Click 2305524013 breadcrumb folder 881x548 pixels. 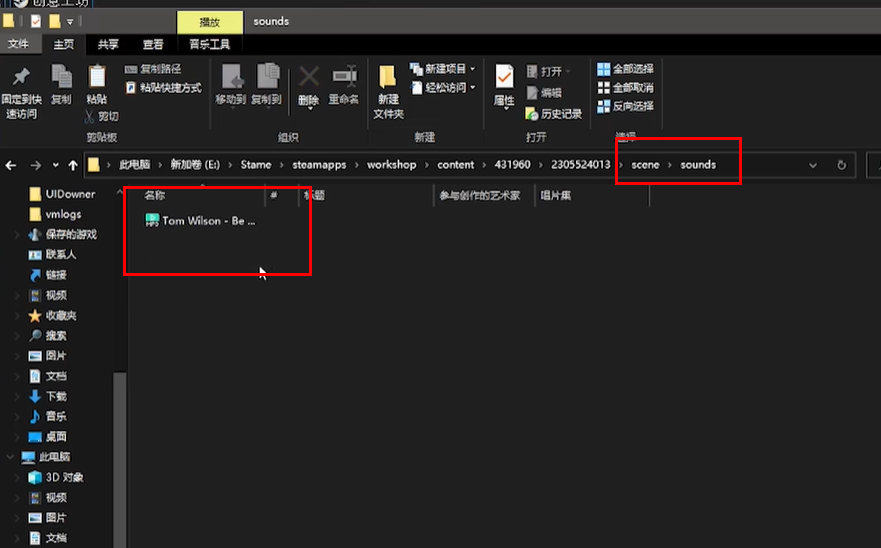[580, 165]
